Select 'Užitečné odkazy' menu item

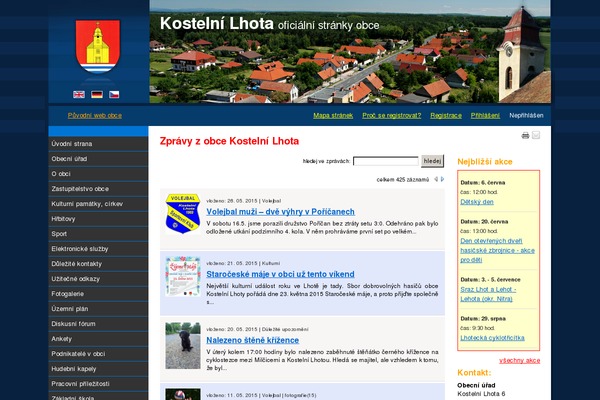pos(98,279)
